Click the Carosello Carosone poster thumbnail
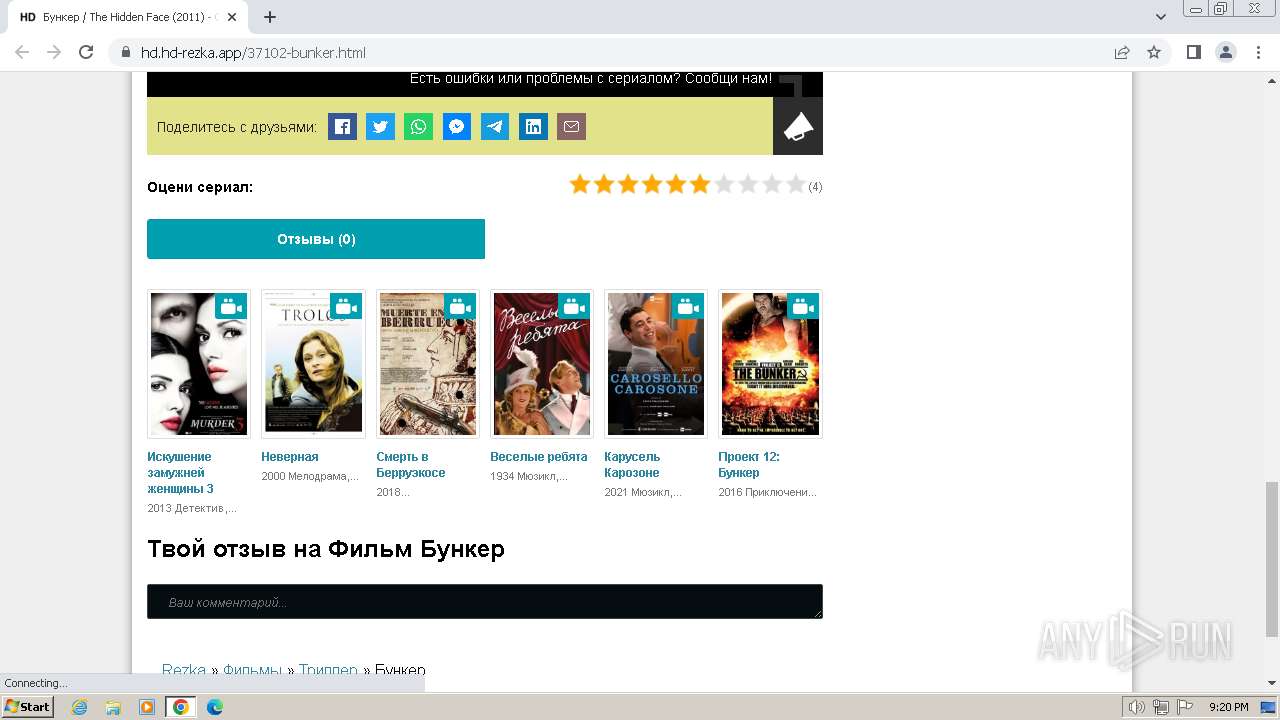Screen dimensions: 1280x720 656,364
